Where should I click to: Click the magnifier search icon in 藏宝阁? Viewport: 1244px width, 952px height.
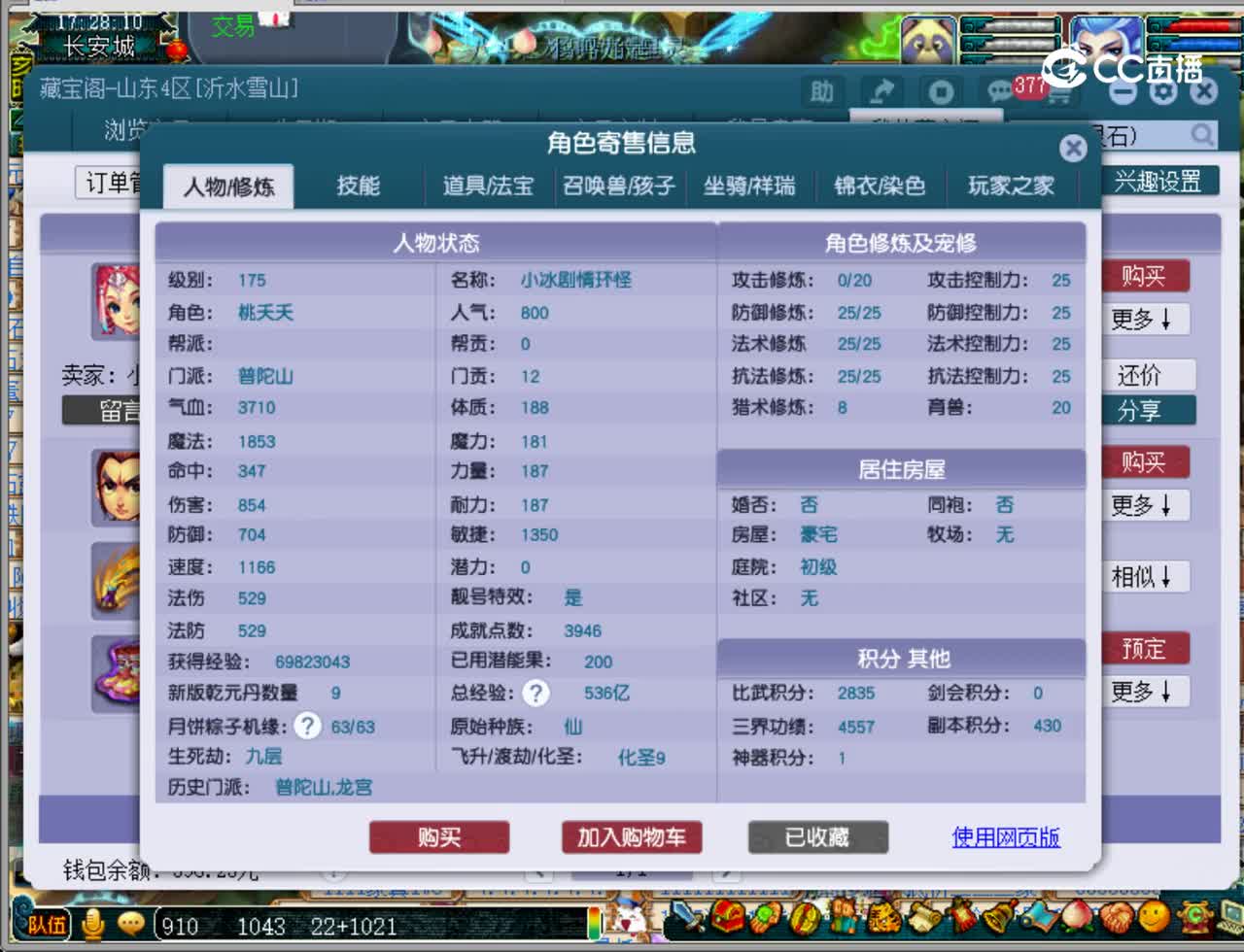click(x=1202, y=134)
